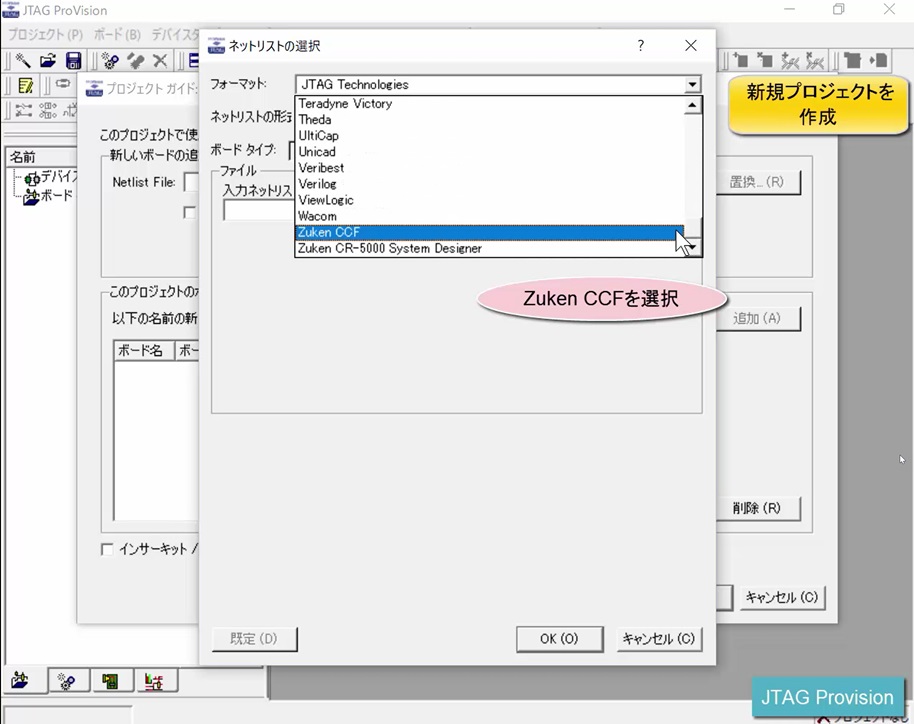This screenshot has height=724, width=914.
Task: Click the add board toolbar icon
Action: [x=740, y=60]
